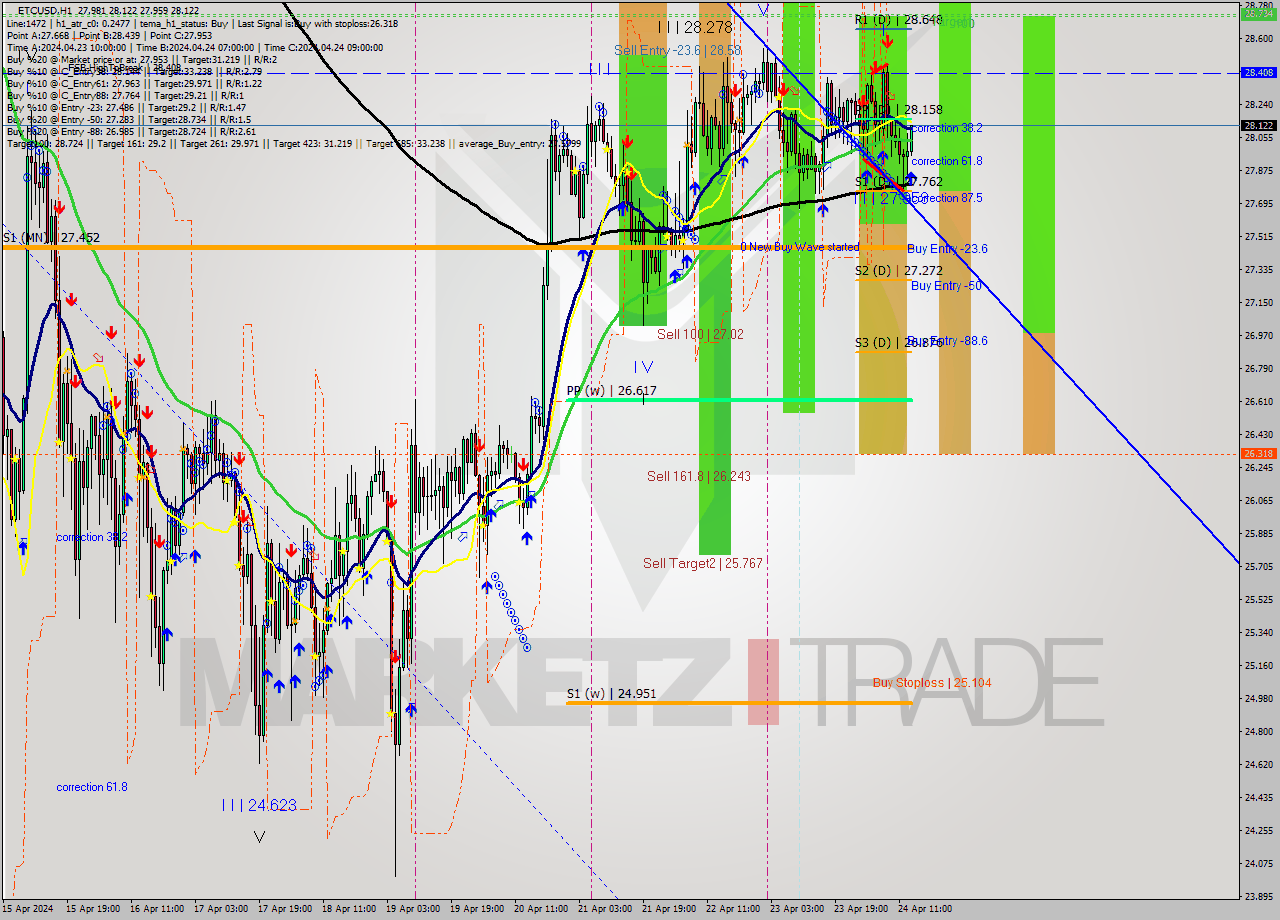Click the 'correction 87.5' label

(x=946, y=198)
